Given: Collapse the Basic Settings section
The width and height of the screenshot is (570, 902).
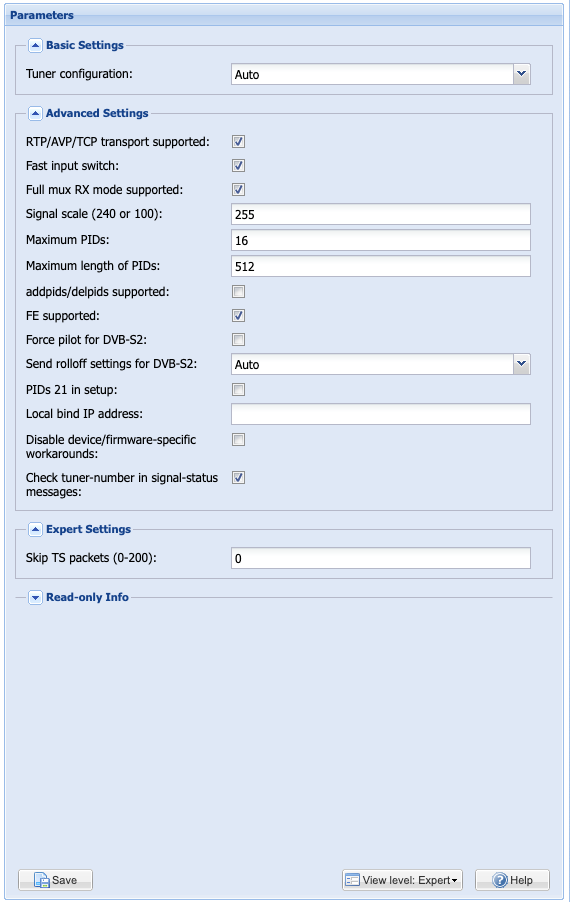Looking at the screenshot, I should click(x=35, y=45).
